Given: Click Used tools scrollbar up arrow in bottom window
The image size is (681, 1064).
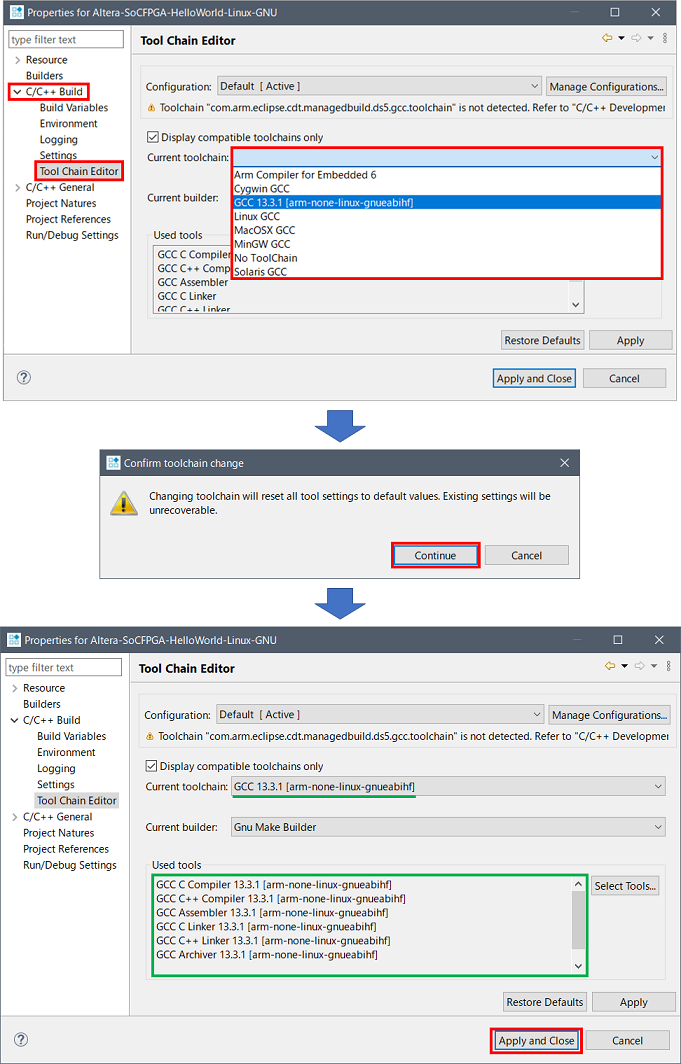Looking at the screenshot, I should [578, 884].
